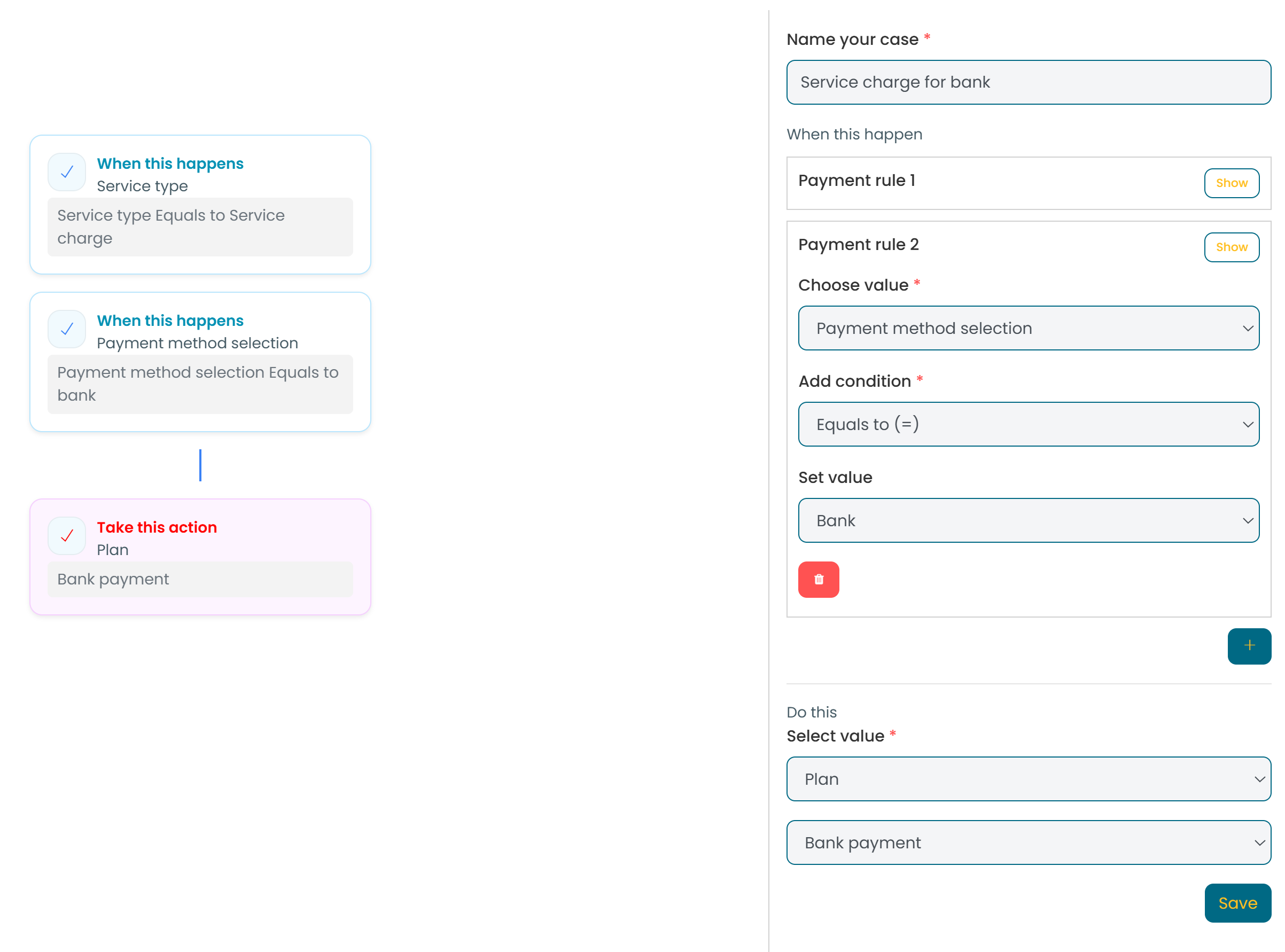Click the Name your case input field
The height and width of the screenshot is (952, 1285).
1029,82
